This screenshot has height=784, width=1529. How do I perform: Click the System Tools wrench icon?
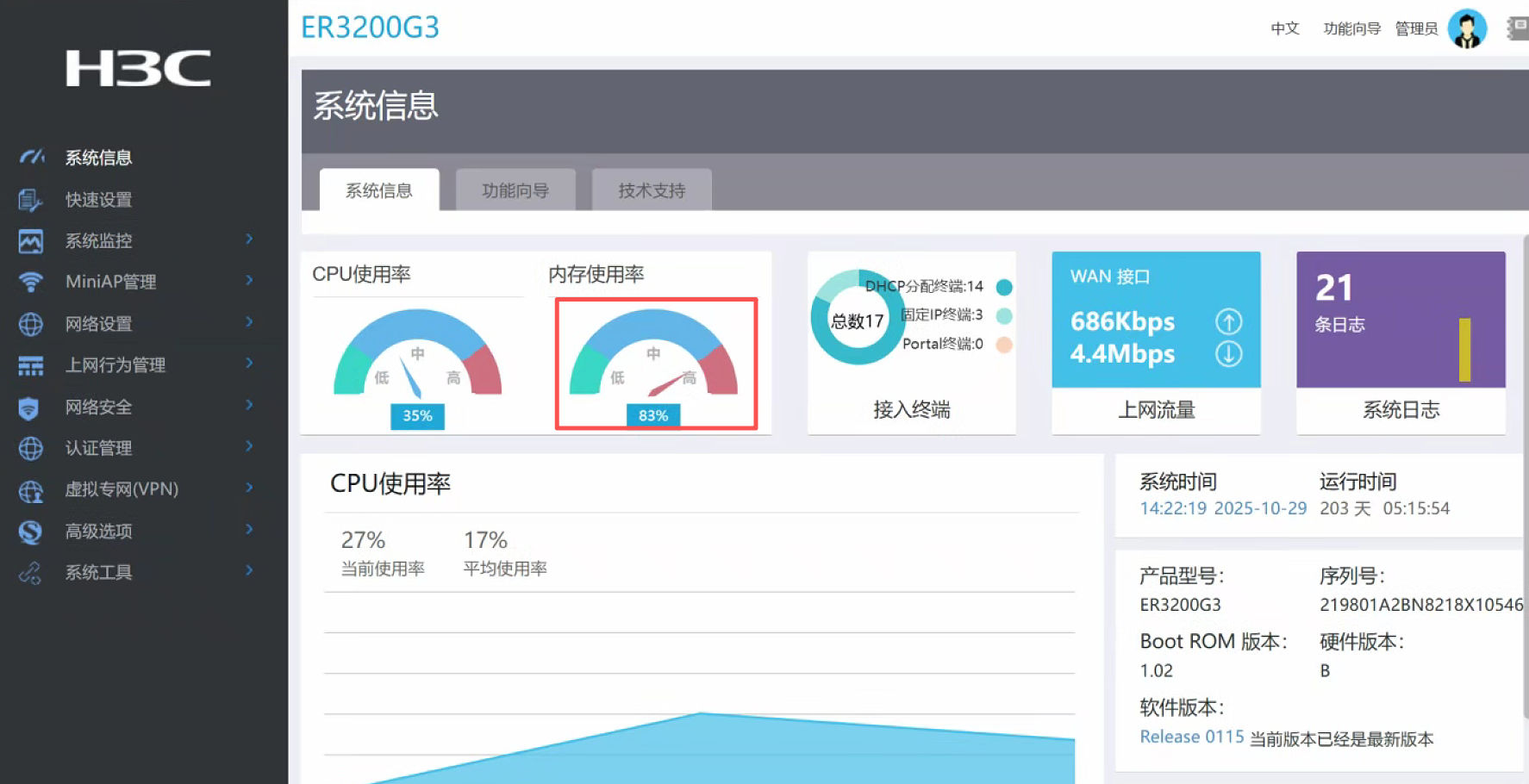[30, 573]
